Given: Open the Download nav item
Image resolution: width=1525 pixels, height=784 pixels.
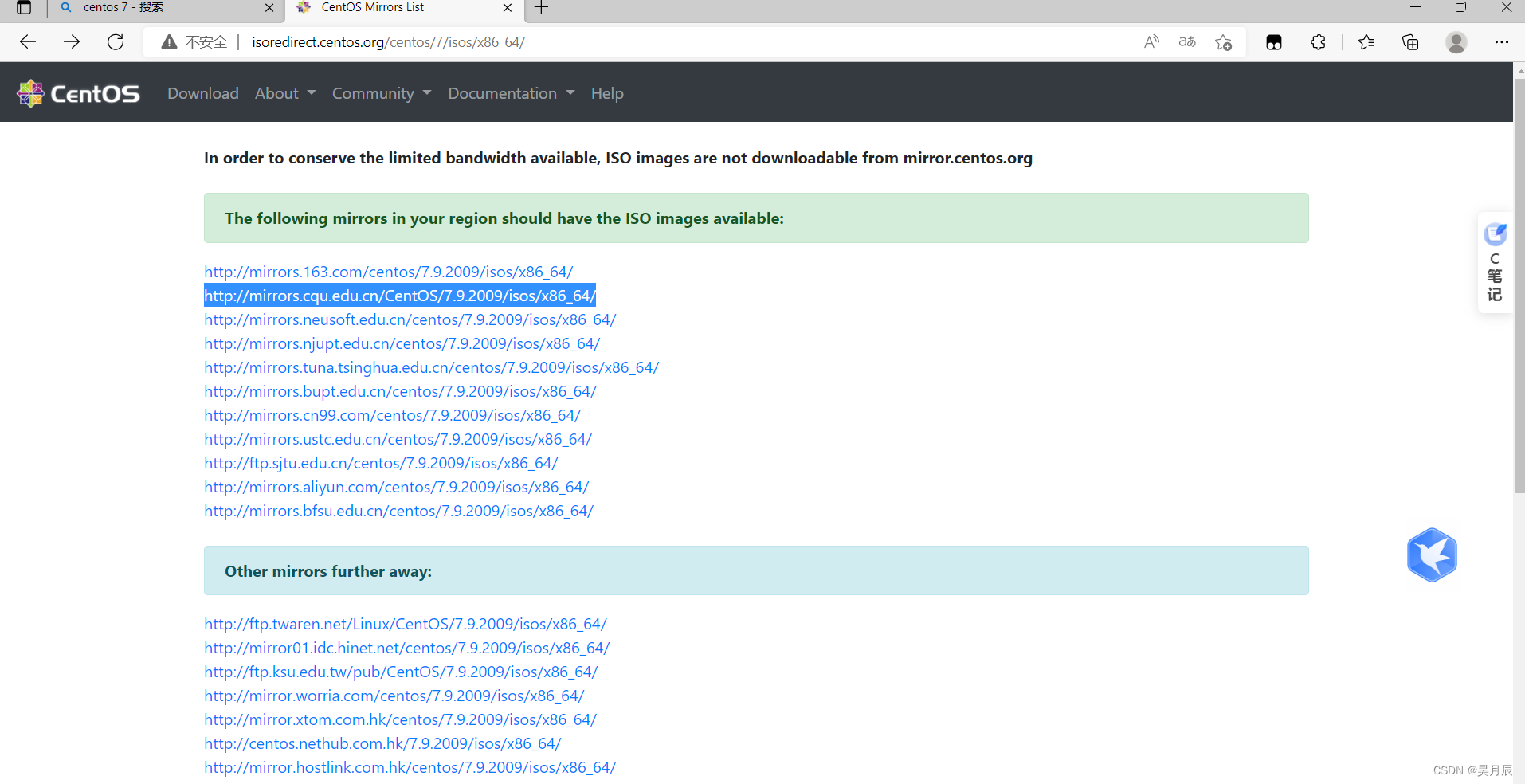Looking at the screenshot, I should 203,93.
